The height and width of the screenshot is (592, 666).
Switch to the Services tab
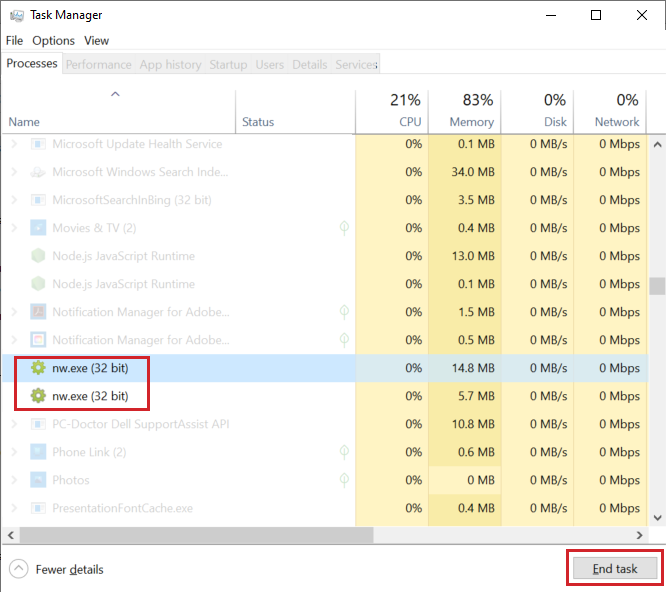click(356, 65)
